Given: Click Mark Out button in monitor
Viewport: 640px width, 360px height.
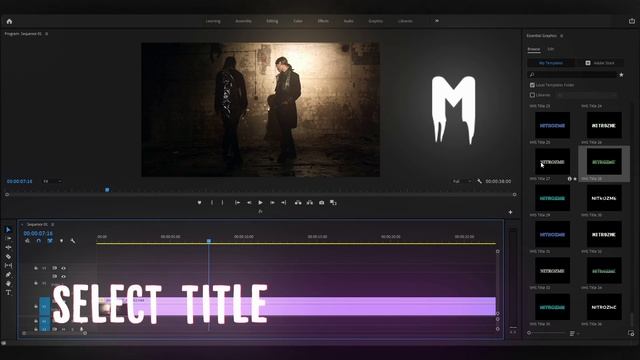Looking at the screenshot, I should tap(222, 202).
